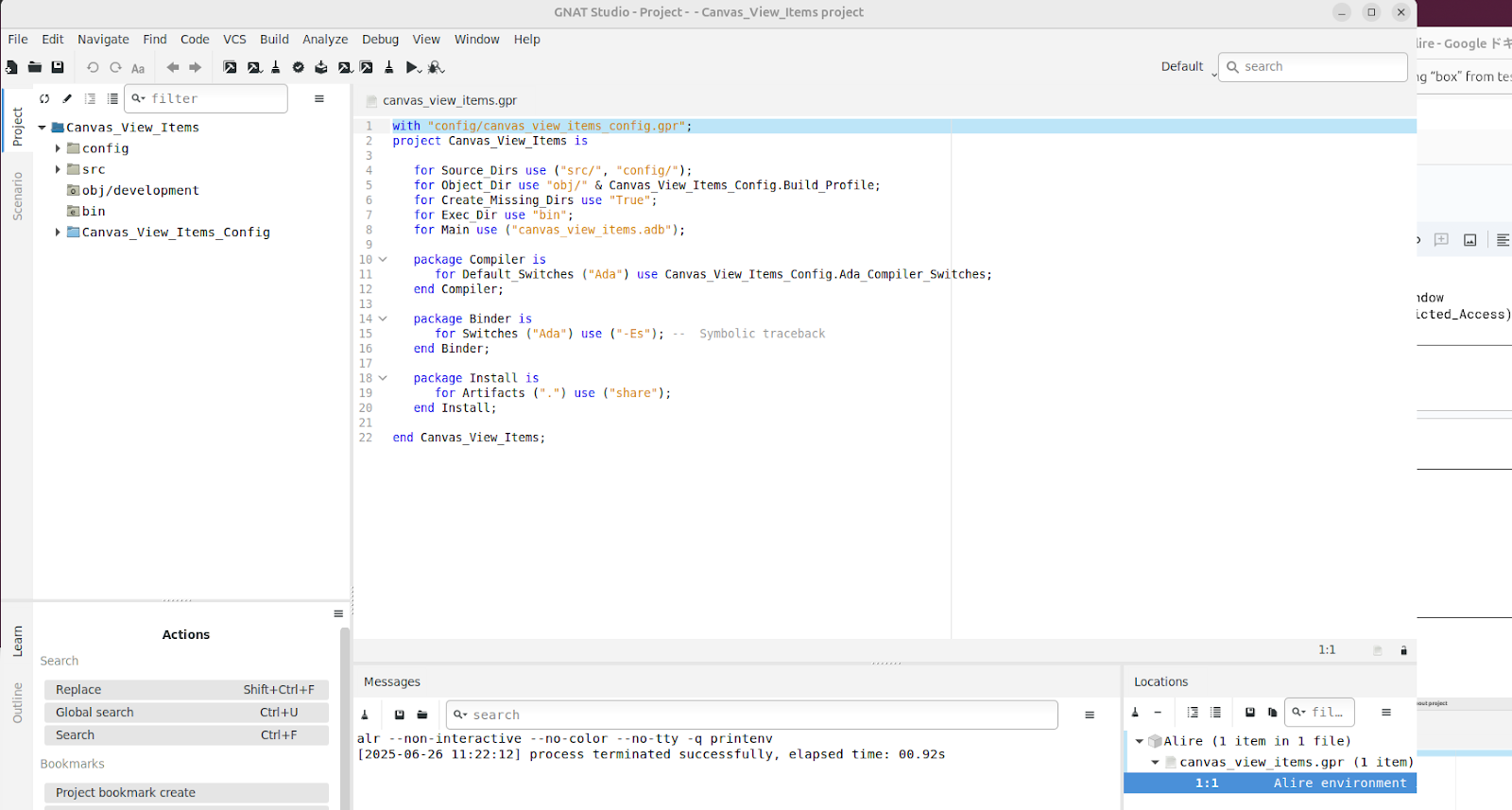1512x810 pixels.
Task: Clear all locations with the broom icon
Action: [x=1136, y=712]
